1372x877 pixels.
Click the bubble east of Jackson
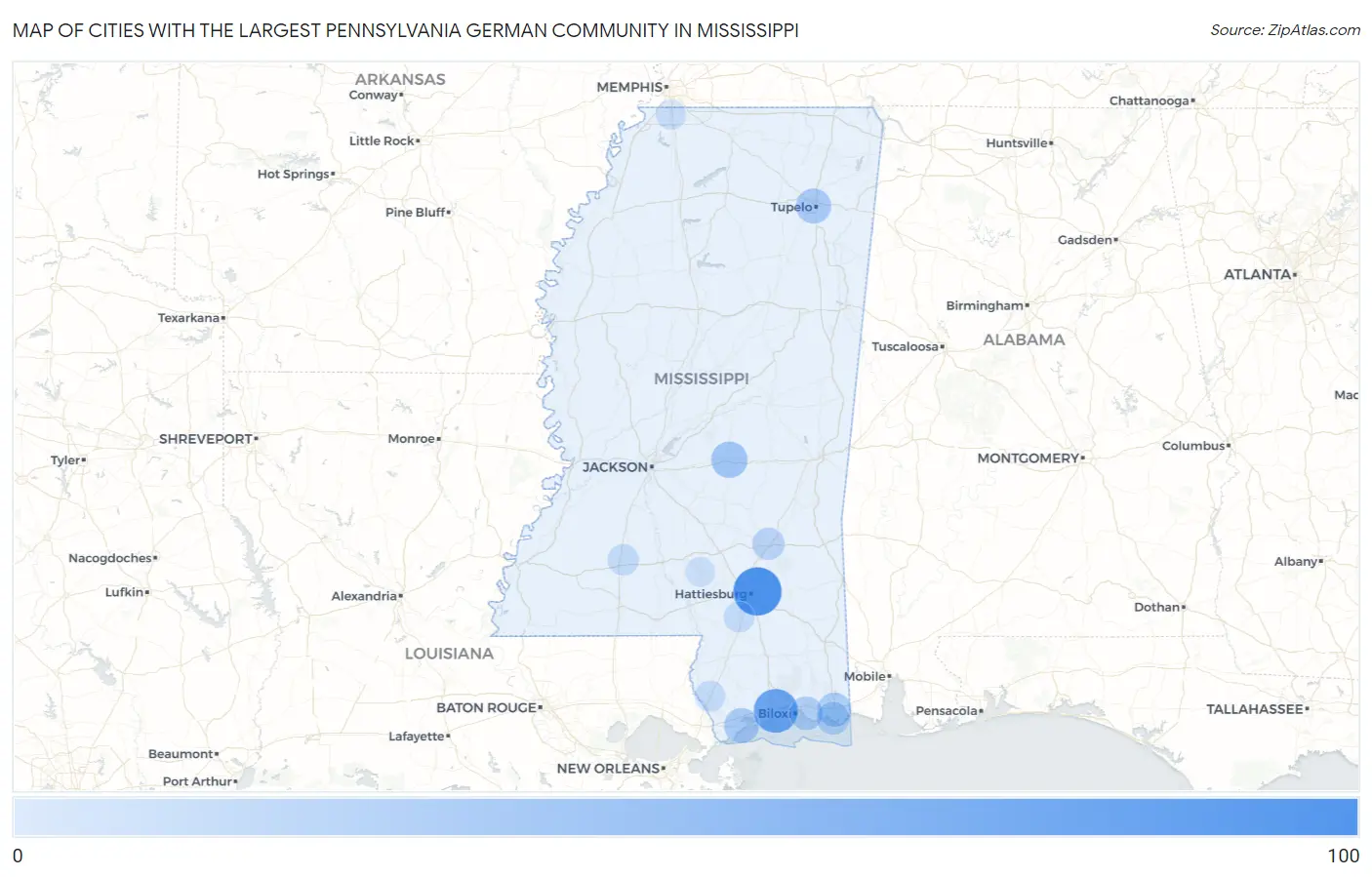pos(729,459)
